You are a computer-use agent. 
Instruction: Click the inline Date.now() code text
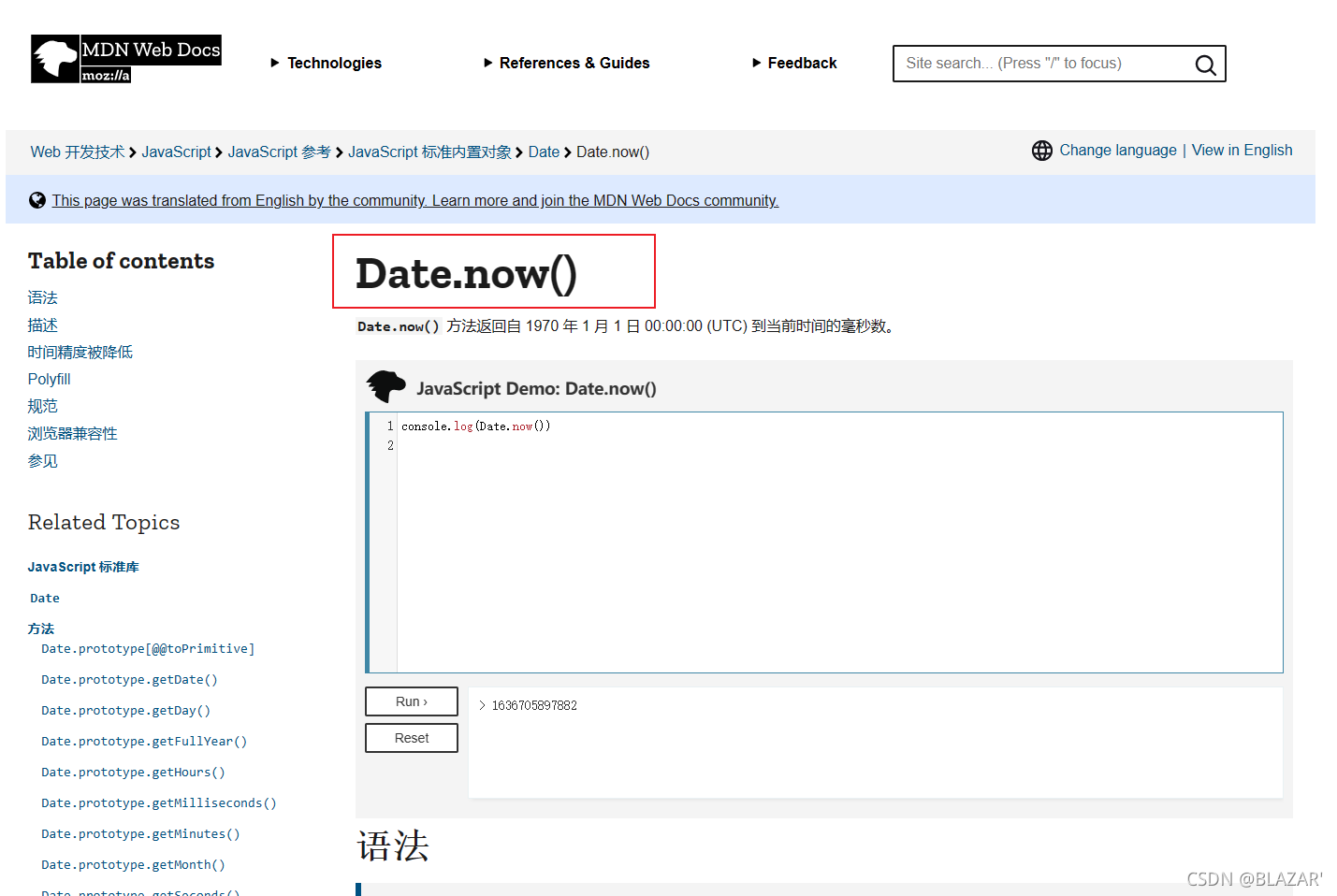tap(399, 326)
